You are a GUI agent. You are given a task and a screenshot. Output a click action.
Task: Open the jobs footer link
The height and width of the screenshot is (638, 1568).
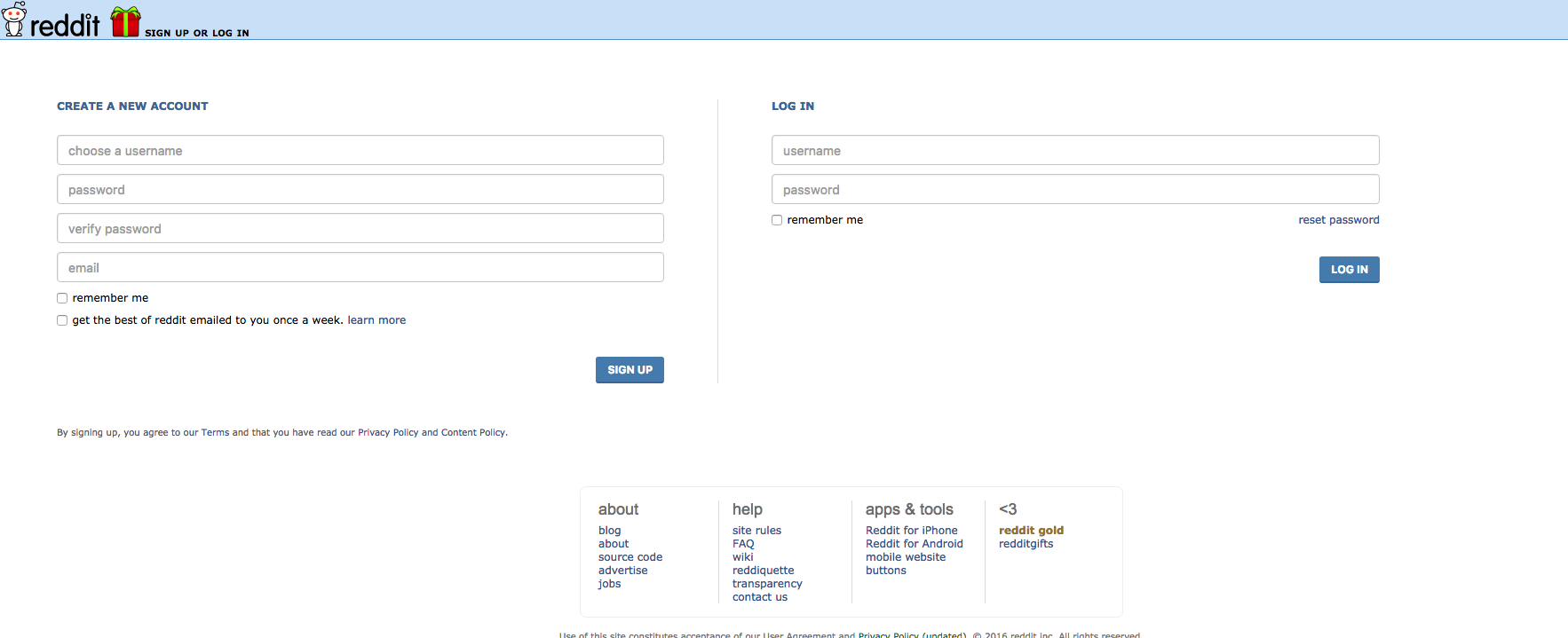tap(609, 584)
